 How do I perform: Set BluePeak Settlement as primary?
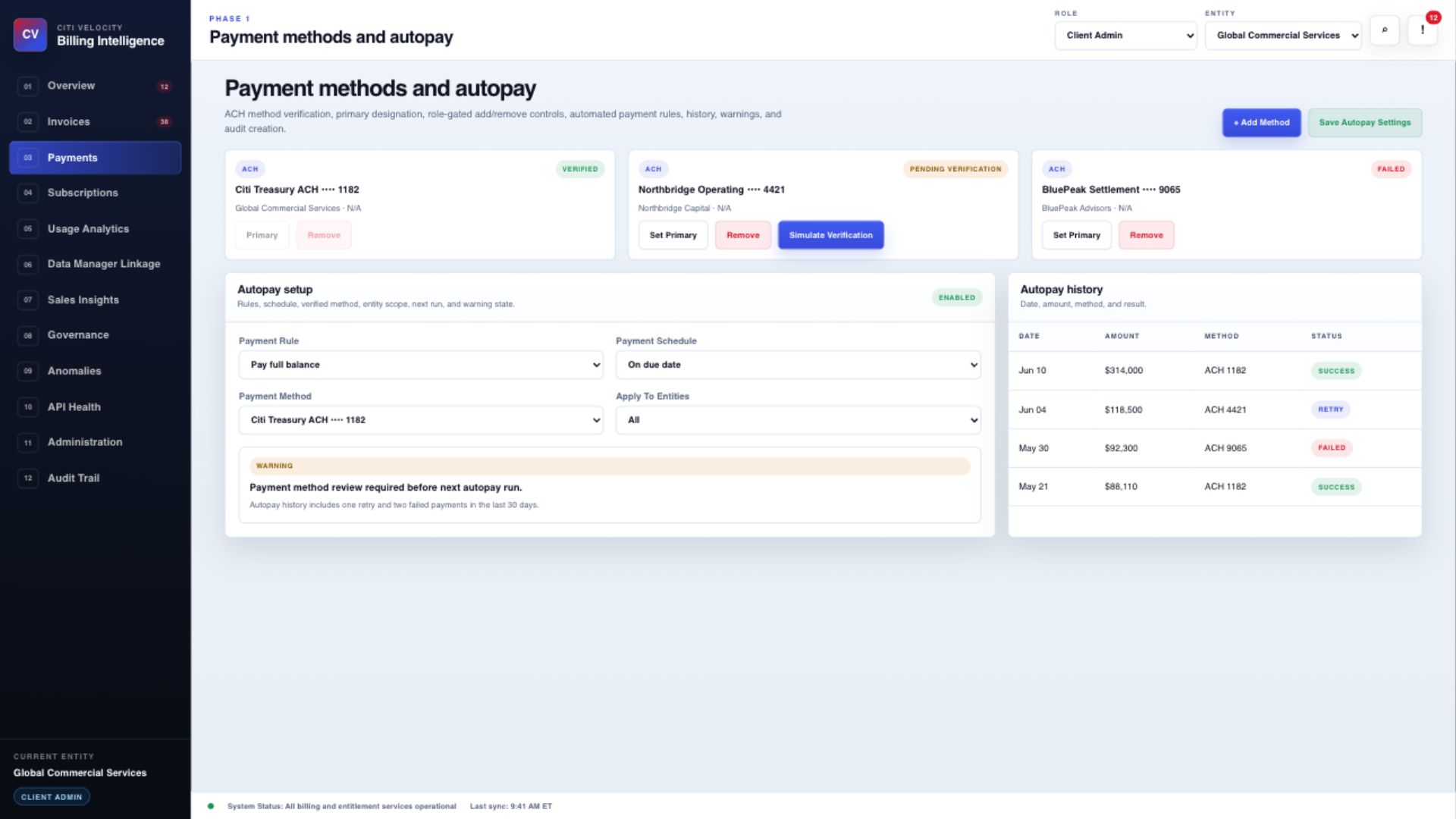tap(1076, 235)
